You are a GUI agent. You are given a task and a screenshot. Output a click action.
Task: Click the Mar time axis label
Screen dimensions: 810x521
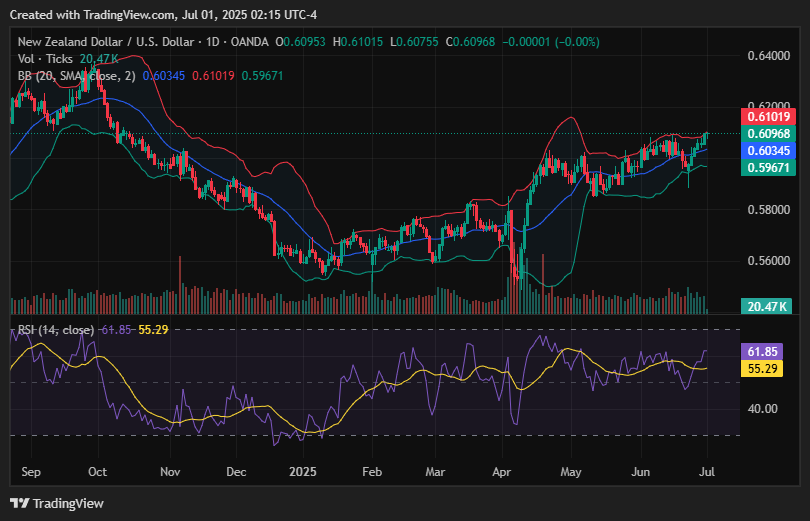(435, 472)
